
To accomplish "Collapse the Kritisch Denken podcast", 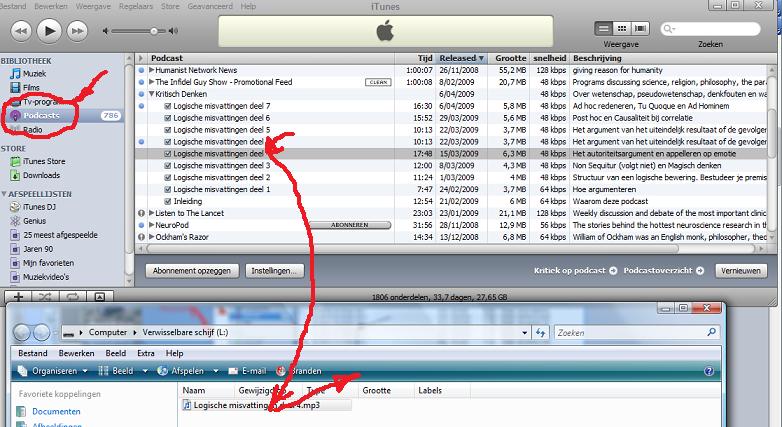I will tap(152, 94).
